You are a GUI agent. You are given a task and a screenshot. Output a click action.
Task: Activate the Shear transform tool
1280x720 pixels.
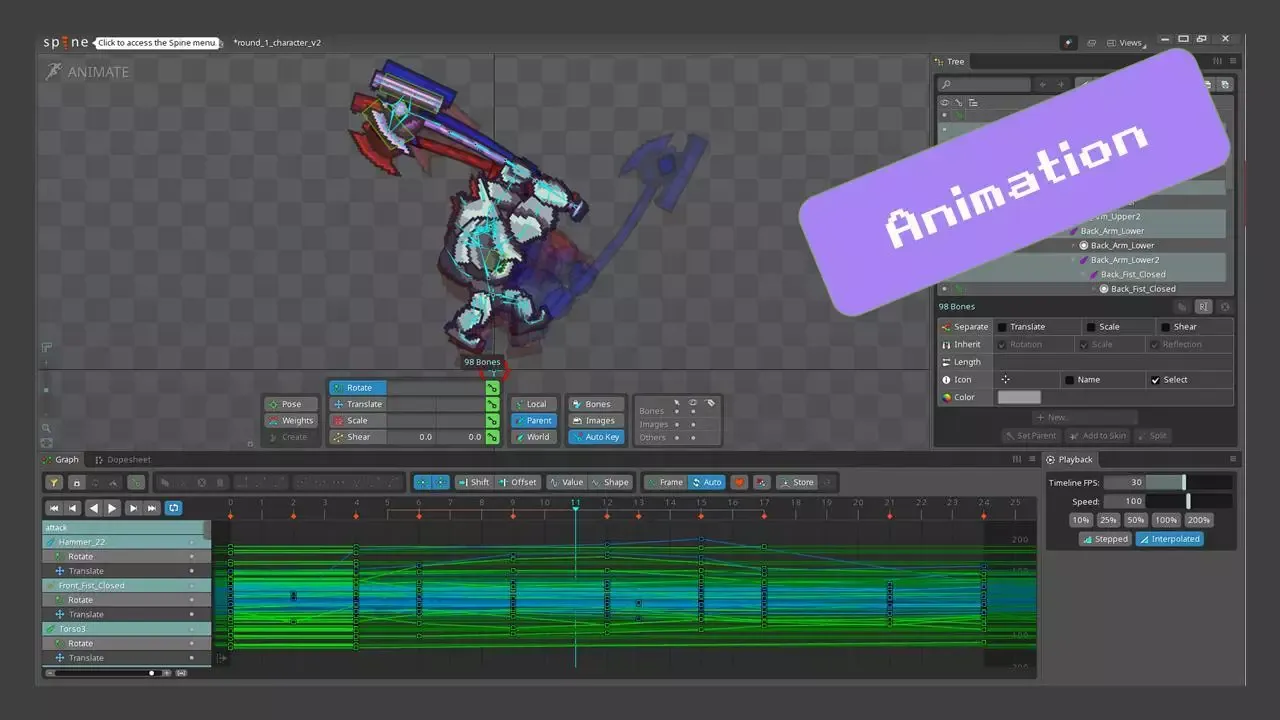tap(358, 437)
